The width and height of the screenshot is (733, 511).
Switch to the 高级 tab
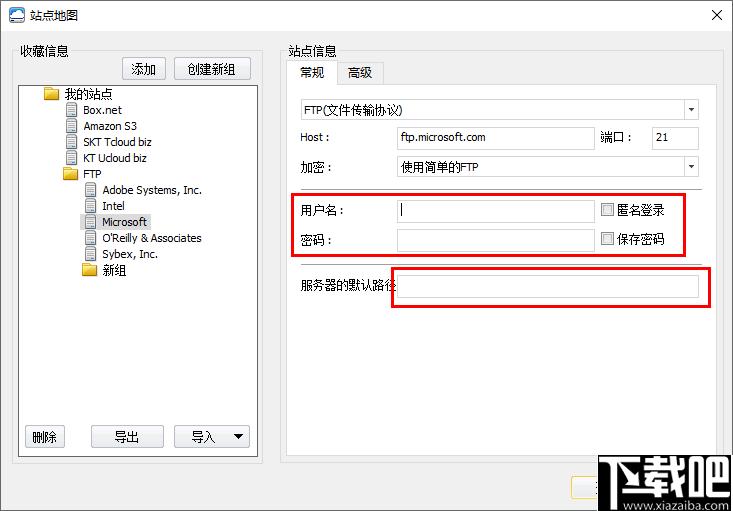[x=360, y=72]
